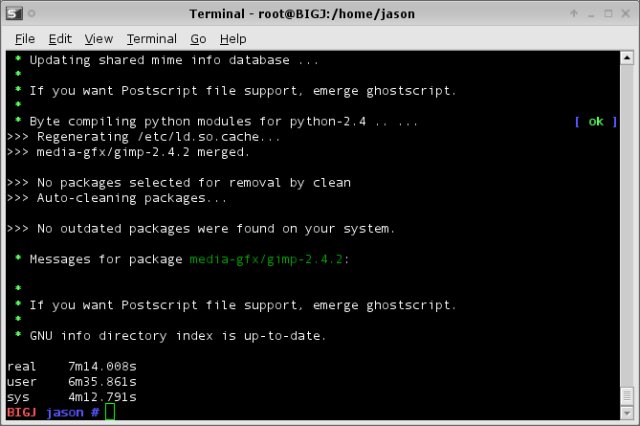Open the Edit menu
Screen dimensions: 640x426
pyautogui.click(x=60, y=39)
